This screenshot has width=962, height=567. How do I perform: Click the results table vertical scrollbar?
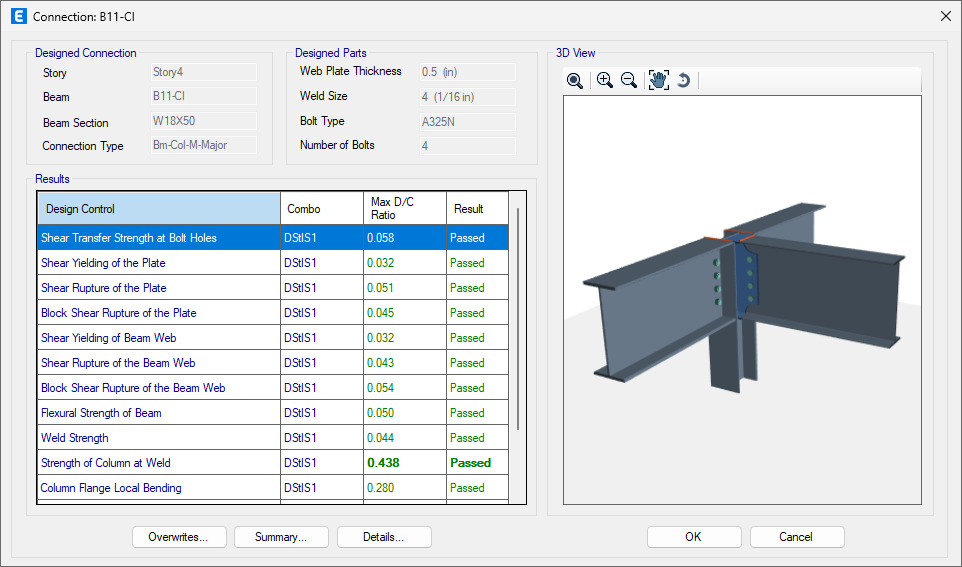tap(517, 320)
